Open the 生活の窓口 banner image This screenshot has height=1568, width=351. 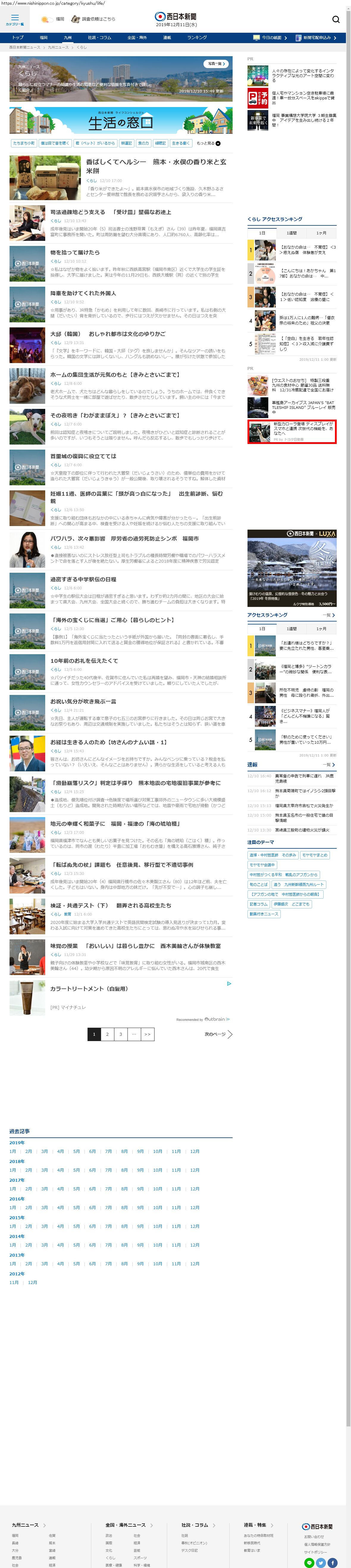tap(121, 120)
